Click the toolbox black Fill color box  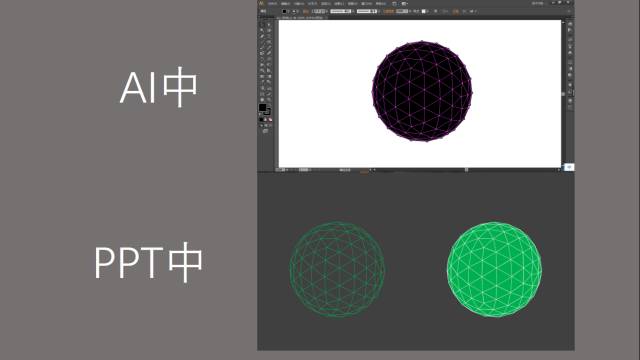(x=262, y=107)
